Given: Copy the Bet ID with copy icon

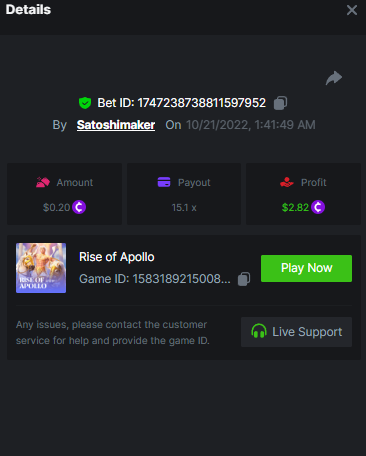Looking at the screenshot, I should coord(280,103).
